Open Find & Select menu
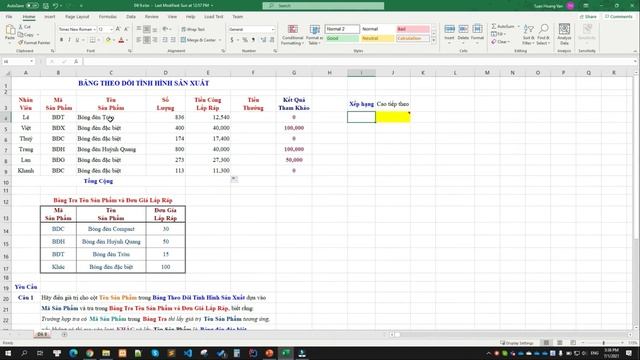 (x=543, y=35)
